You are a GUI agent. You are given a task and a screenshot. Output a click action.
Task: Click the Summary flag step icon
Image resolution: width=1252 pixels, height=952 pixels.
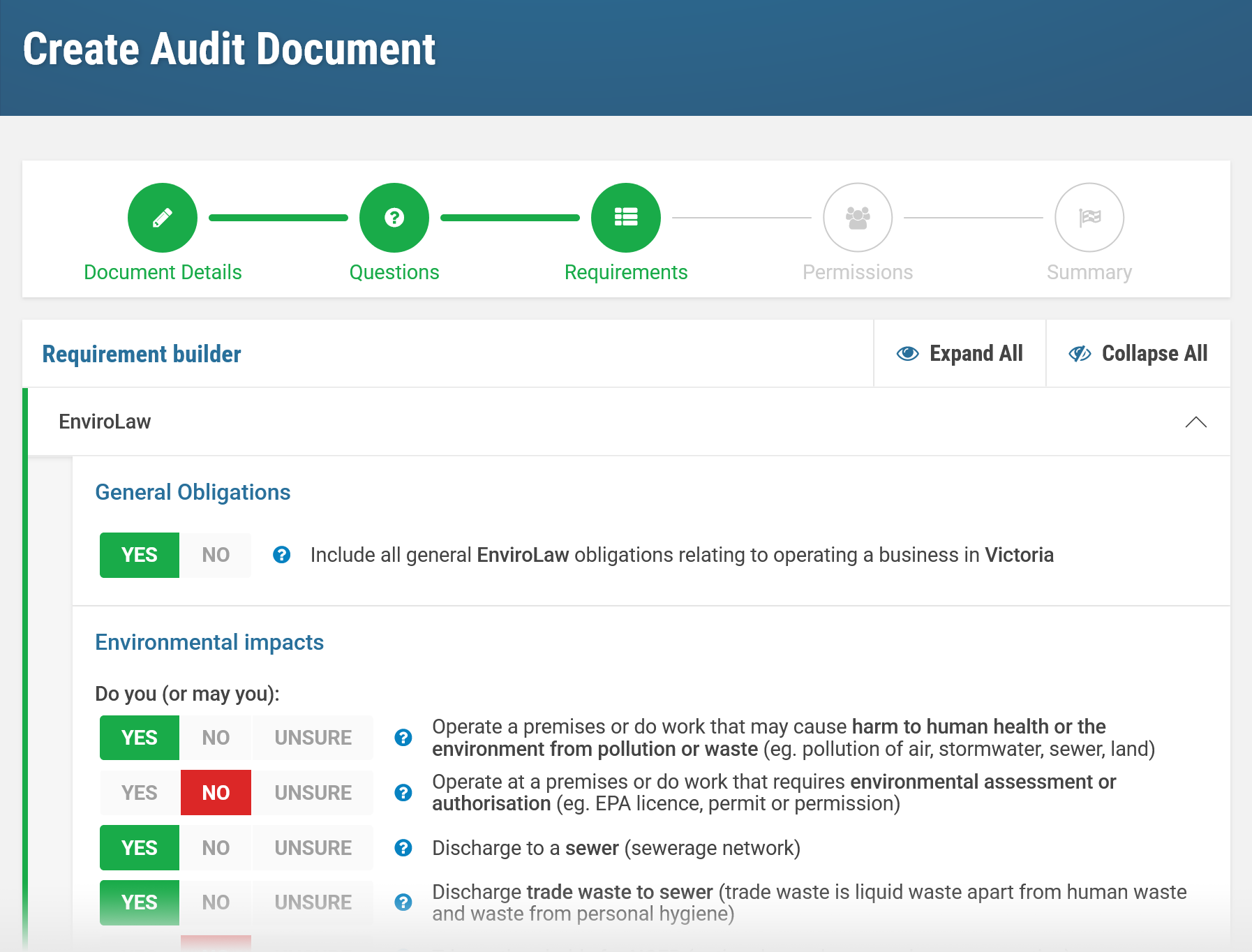[x=1089, y=218]
